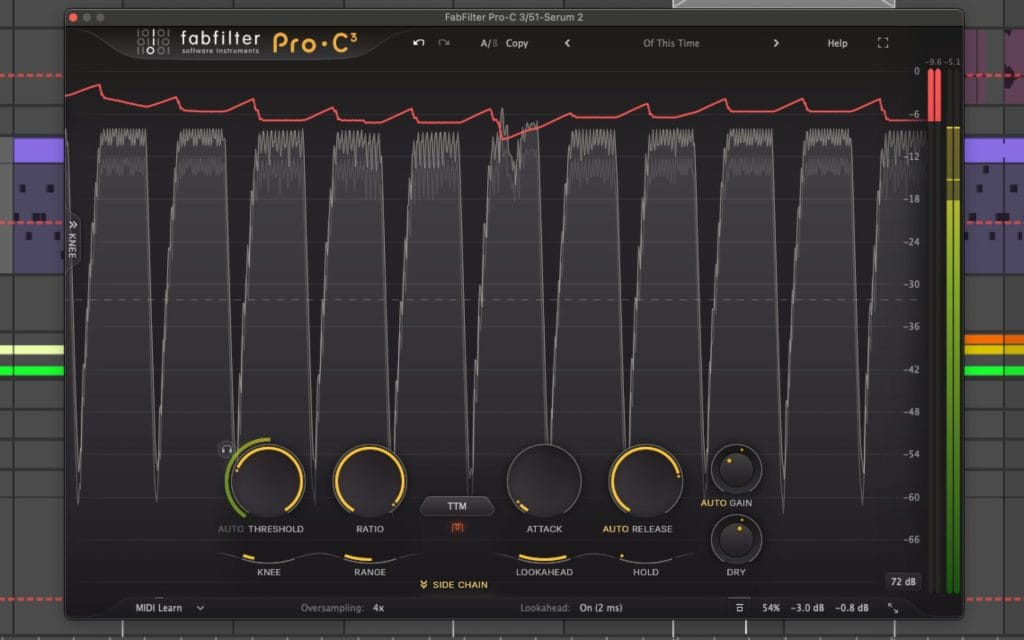The width and height of the screenshot is (1024, 640).
Task: Open the Help menu
Action: [x=837, y=43]
